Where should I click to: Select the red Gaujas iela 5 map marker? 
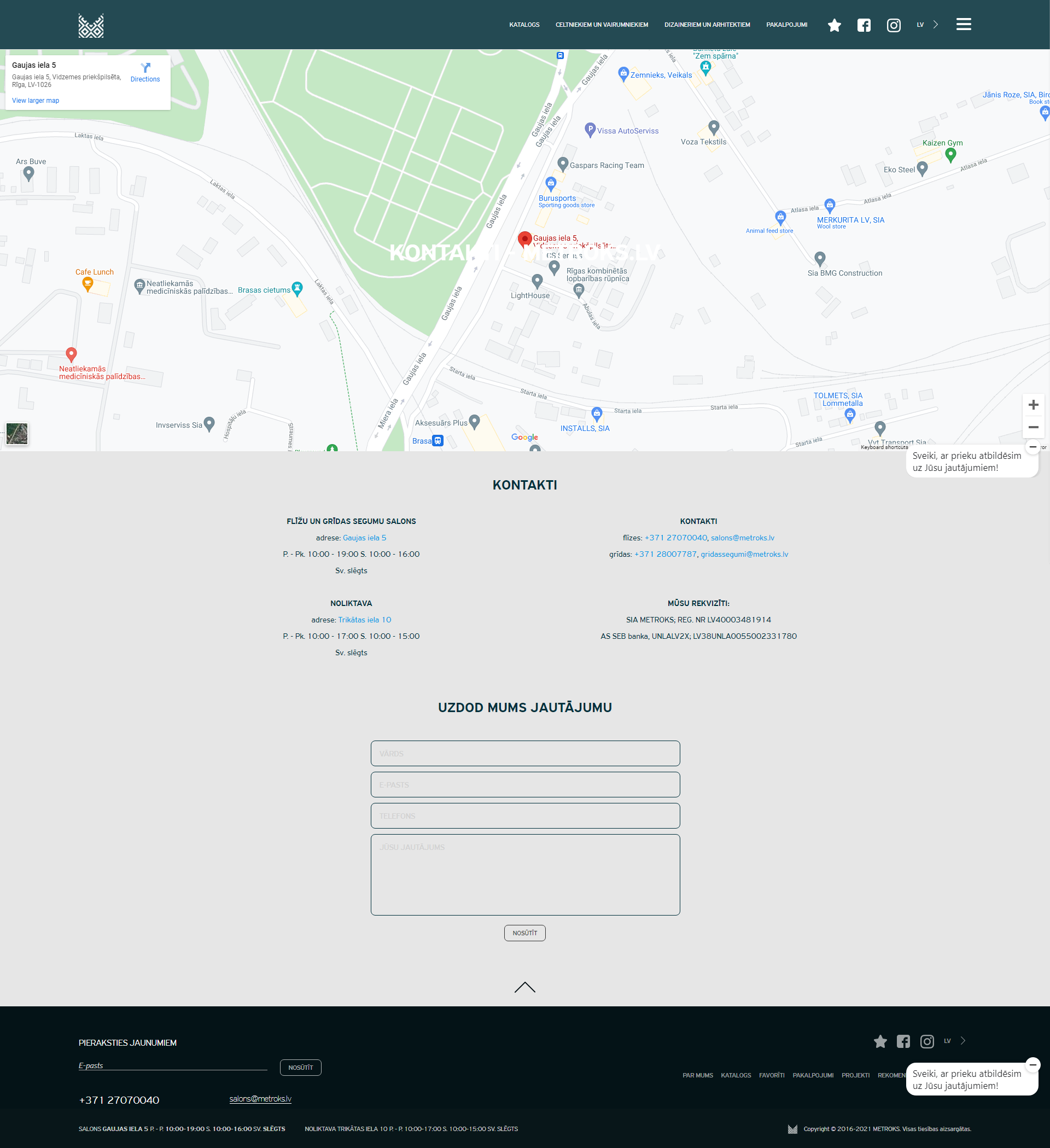click(x=524, y=239)
